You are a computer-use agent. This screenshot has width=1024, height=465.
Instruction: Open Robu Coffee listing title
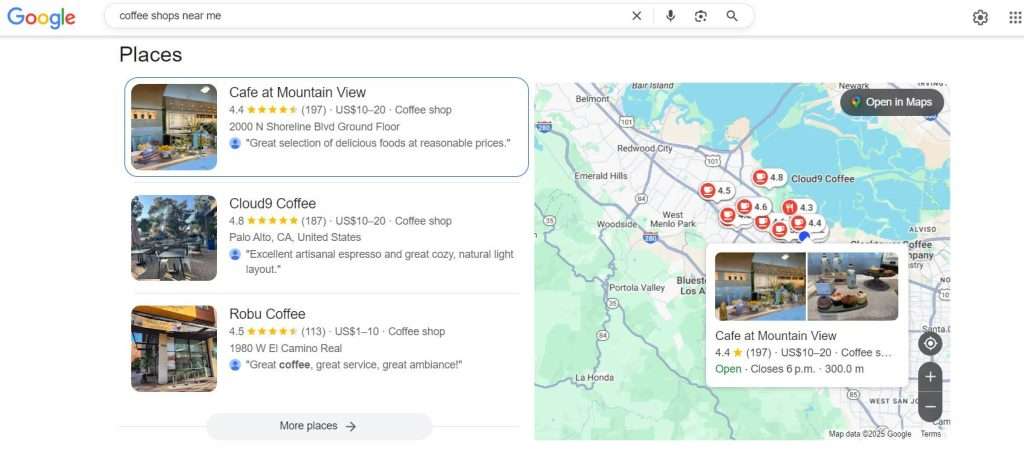[267, 314]
